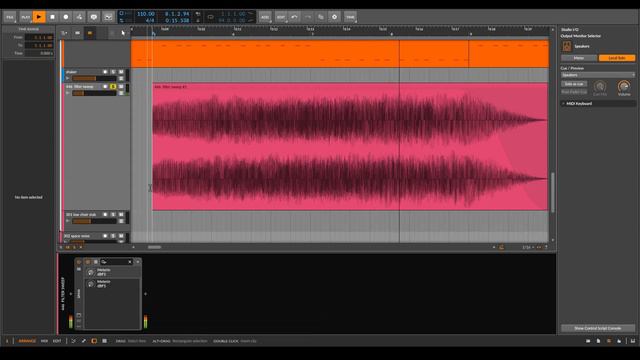Expand the low chair stab track arrow
Viewport: 640px width, 360px height.
(x=68, y=221)
